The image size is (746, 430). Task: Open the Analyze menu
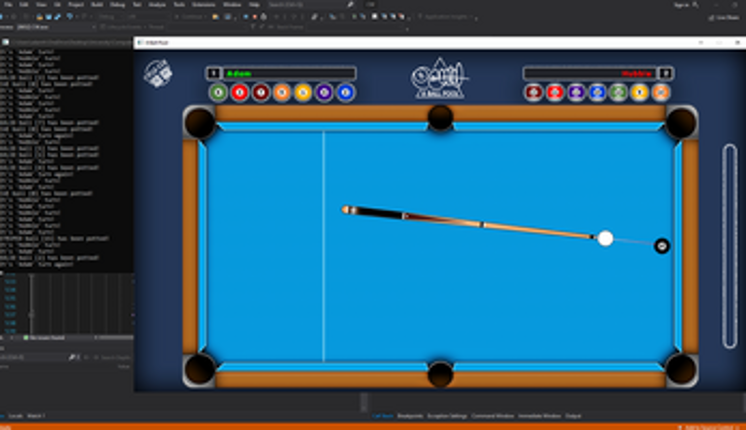click(157, 4)
